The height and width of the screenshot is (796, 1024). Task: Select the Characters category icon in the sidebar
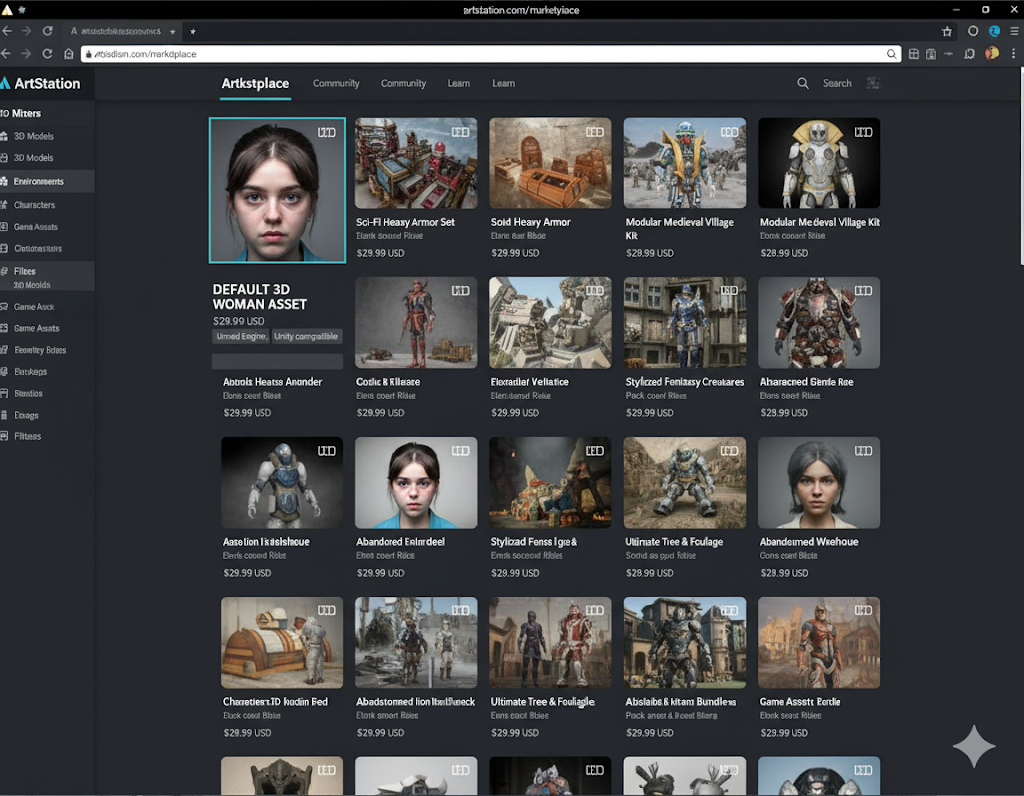pyautogui.click(x=6, y=205)
